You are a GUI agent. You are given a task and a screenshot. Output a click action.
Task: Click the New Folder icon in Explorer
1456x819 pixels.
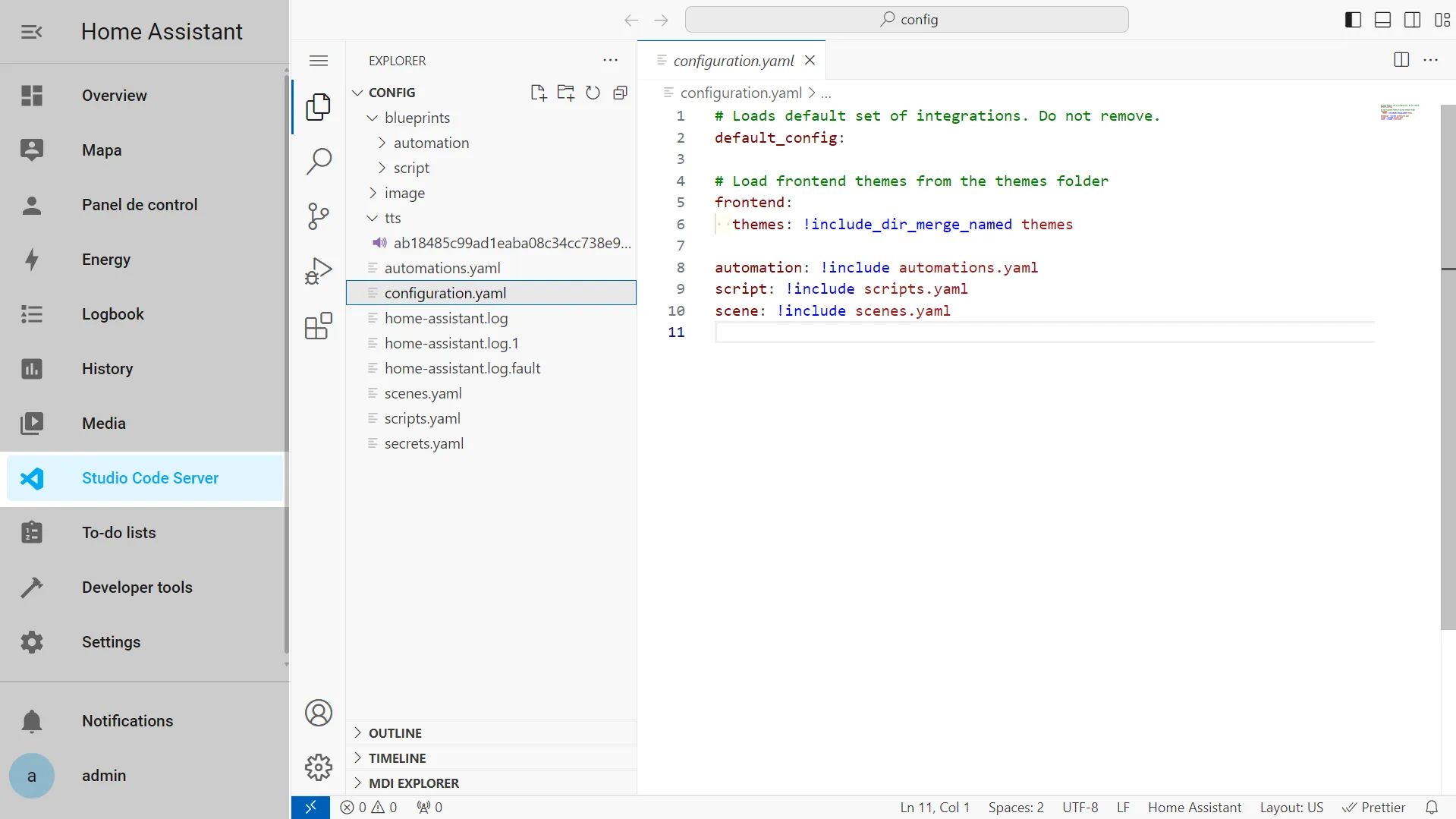565,93
